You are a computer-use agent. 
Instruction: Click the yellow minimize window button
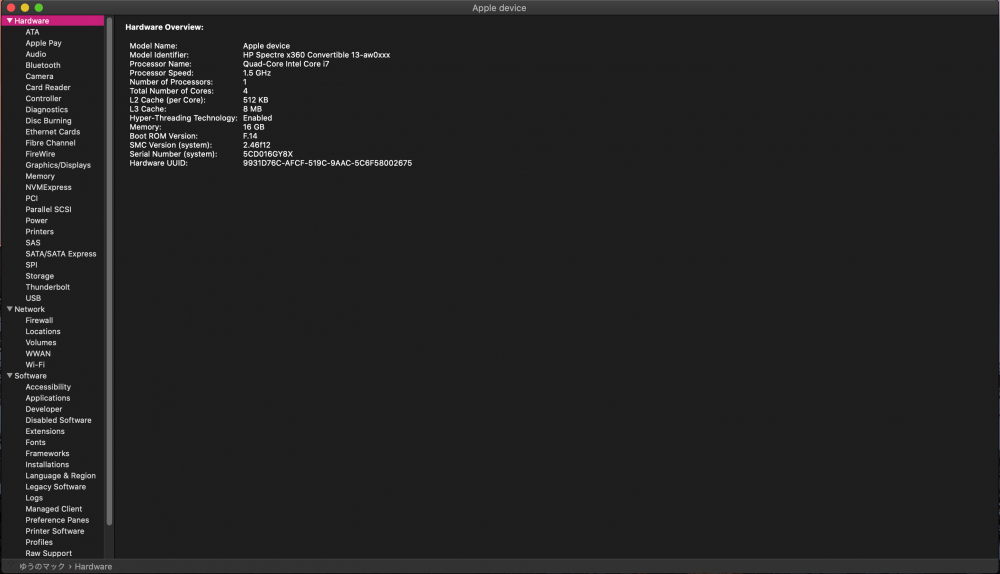[x=25, y=8]
